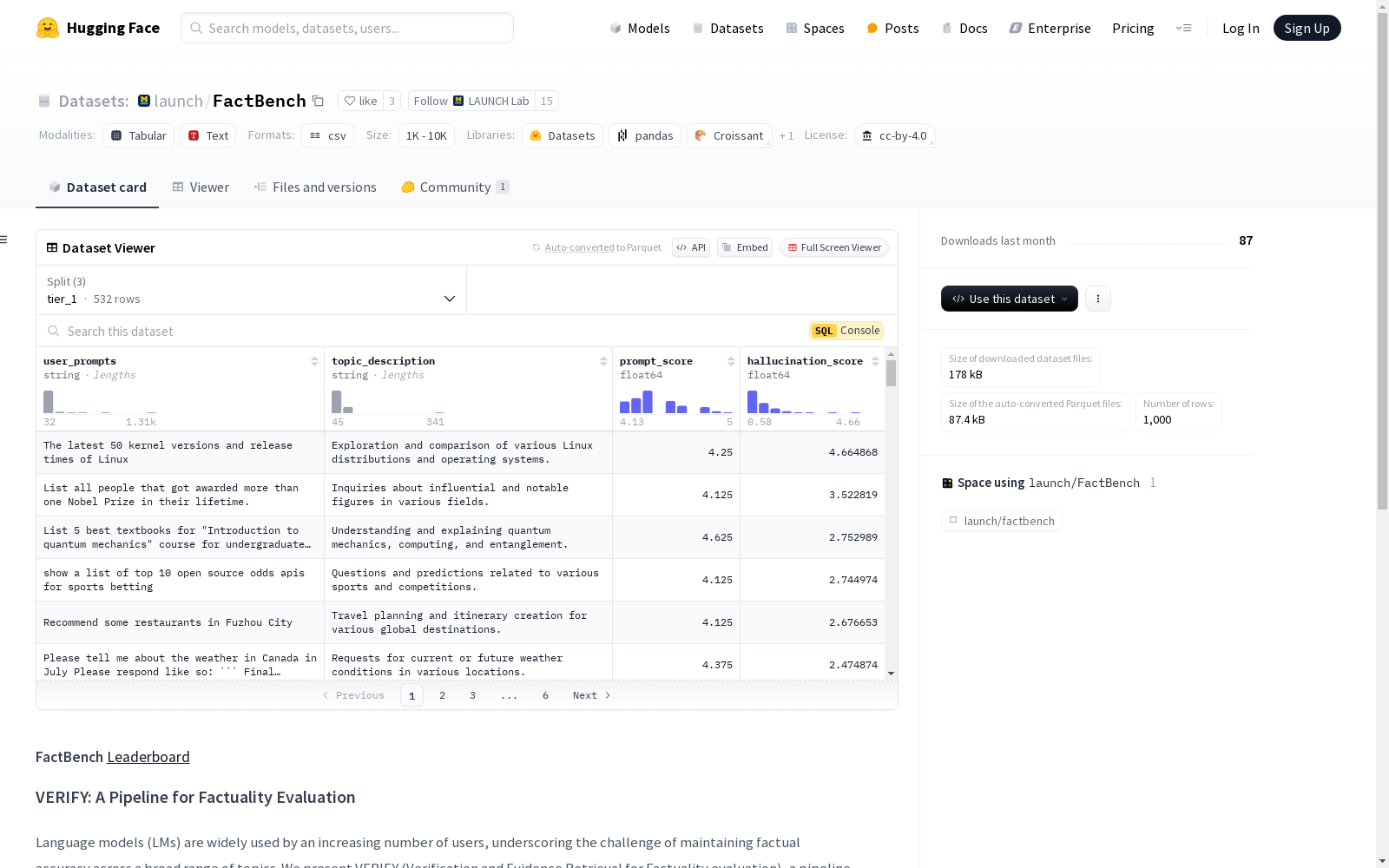This screenshot has width=1389, height=868.
Task: Sort by prompt_score column
Action: click(x=731, y=361)
